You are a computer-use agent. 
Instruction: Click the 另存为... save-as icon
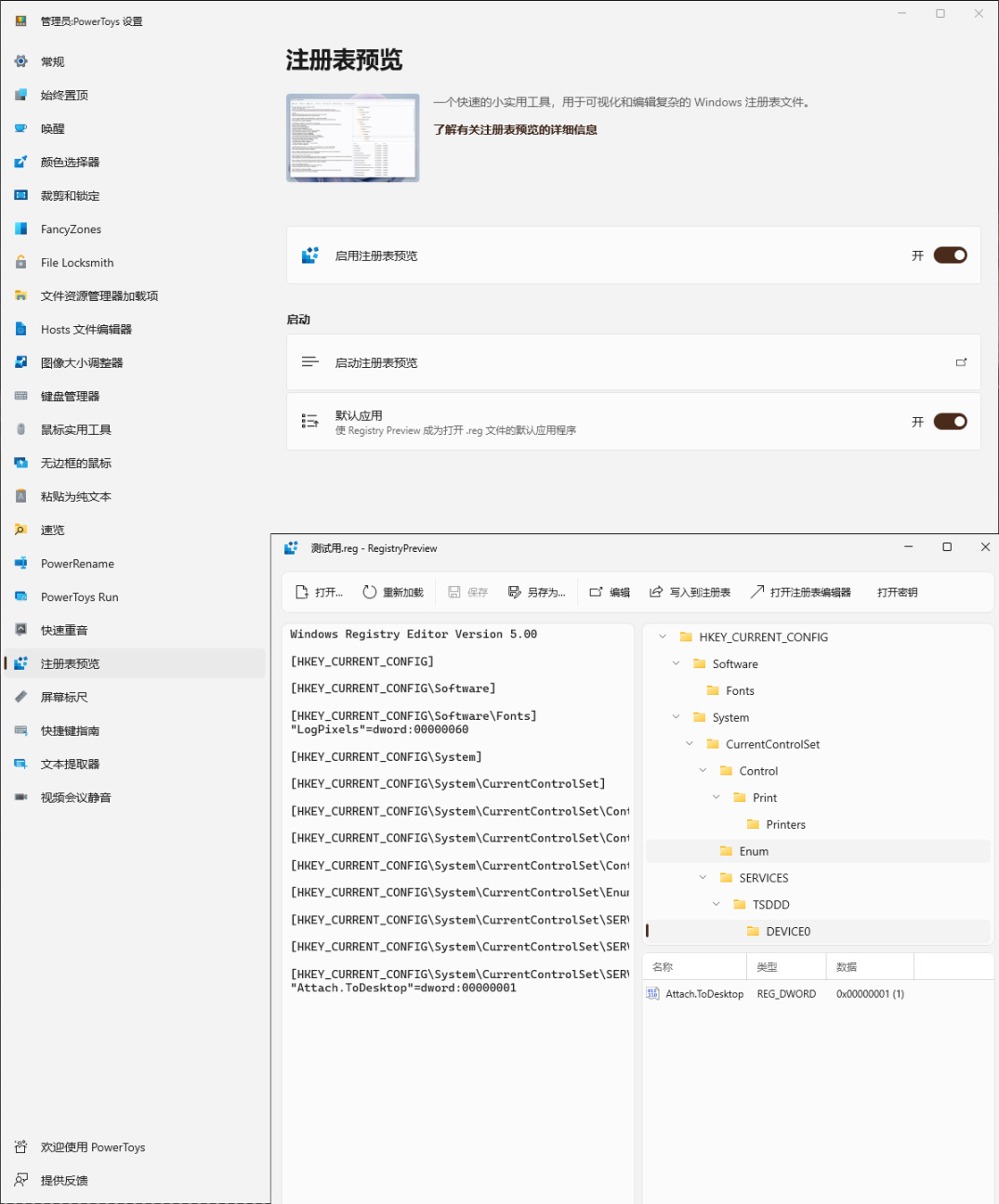coord(514,592)
